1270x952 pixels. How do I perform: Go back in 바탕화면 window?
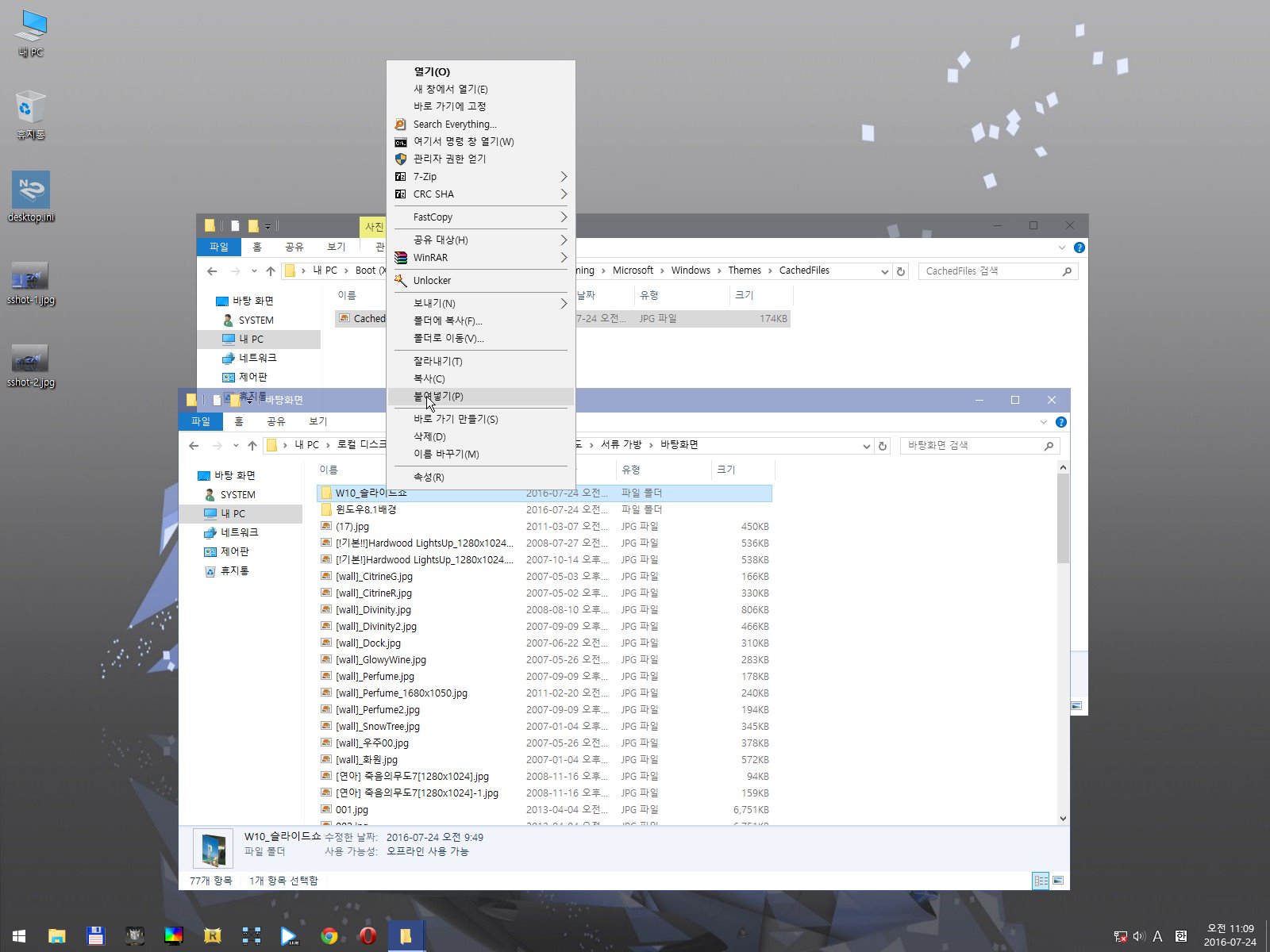click(194, 445)
